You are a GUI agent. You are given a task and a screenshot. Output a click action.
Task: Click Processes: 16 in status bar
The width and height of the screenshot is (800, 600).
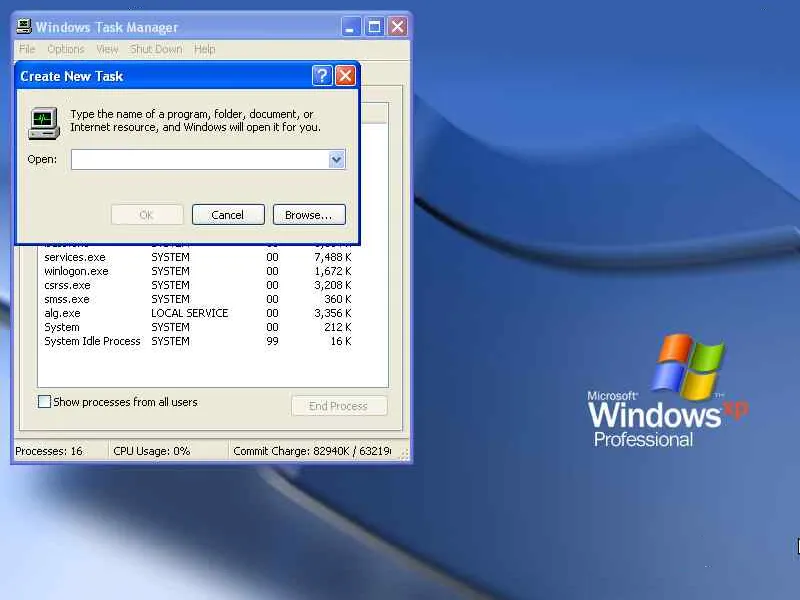(49, 452)
